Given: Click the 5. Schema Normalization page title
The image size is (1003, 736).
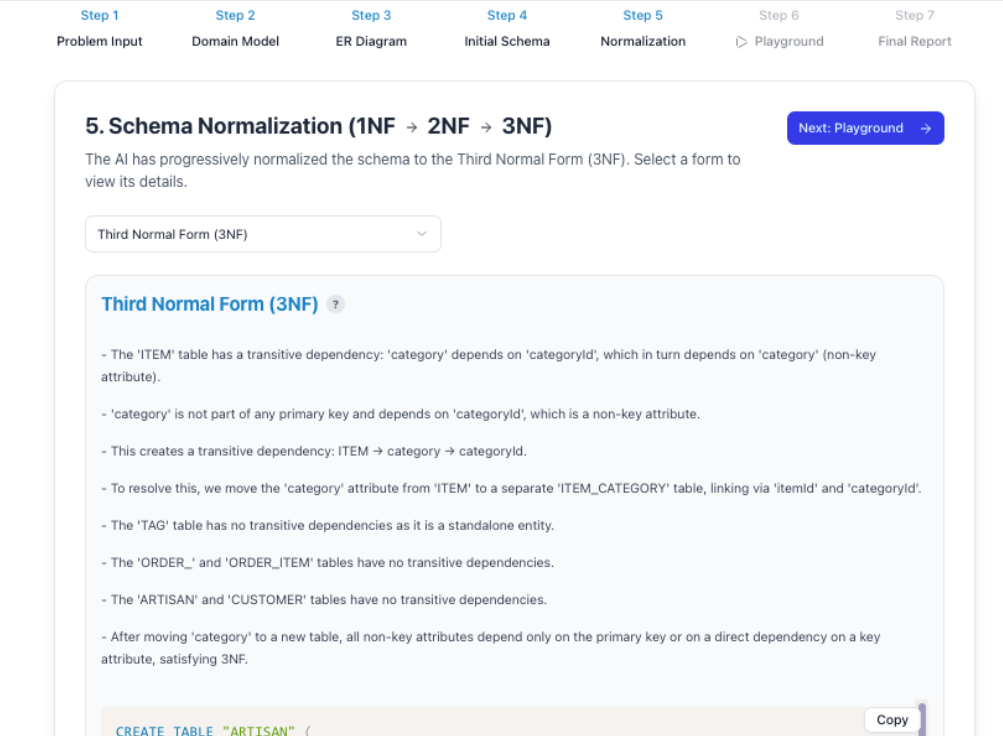Looking at the screenshot, I should (319, 126).
